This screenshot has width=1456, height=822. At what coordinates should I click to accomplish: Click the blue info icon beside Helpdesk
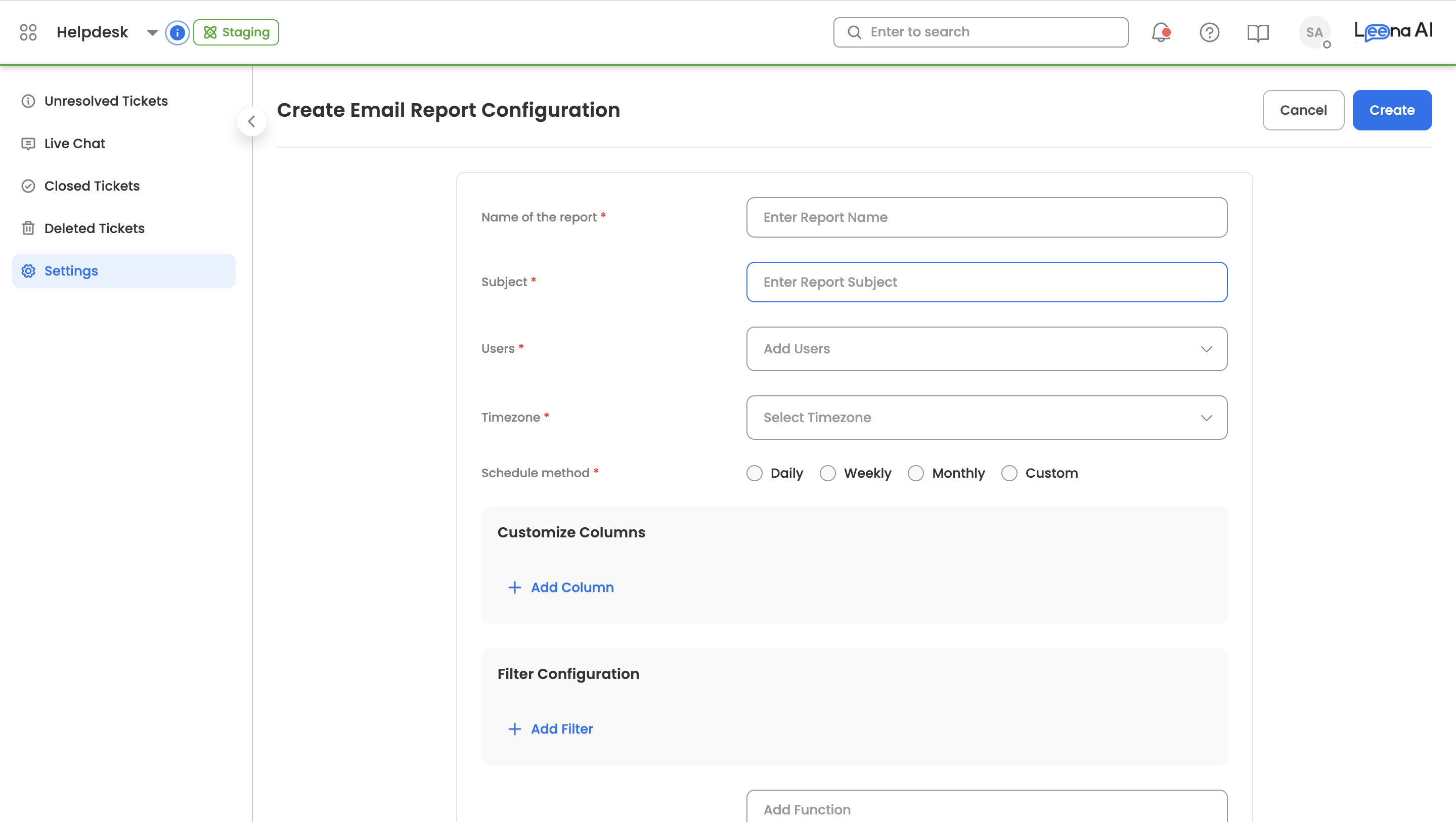tap(177, 32)
